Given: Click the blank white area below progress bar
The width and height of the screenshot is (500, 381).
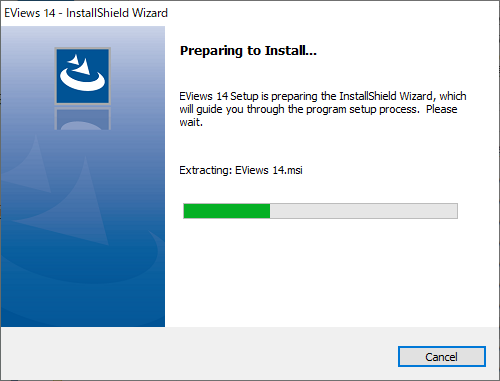Looking at the screenshot, I should tap(332, 273).
